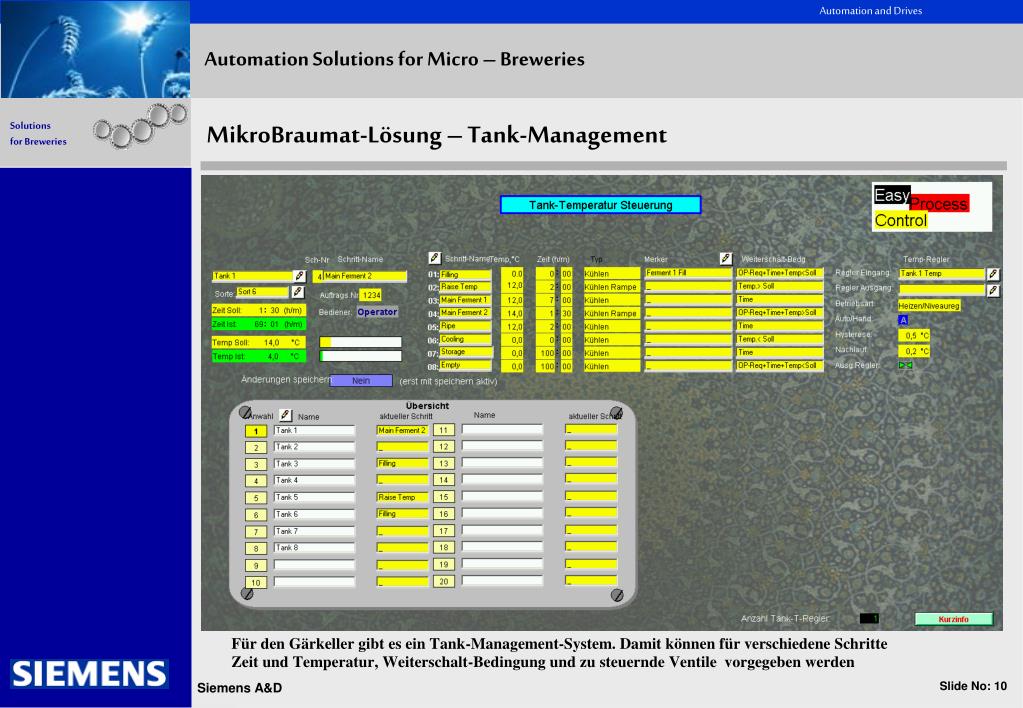Image resolution: width=1023 pixels, height=708 pixels.
Task: Click the Easy Process Control logo
Action: [x=932, y=208]
